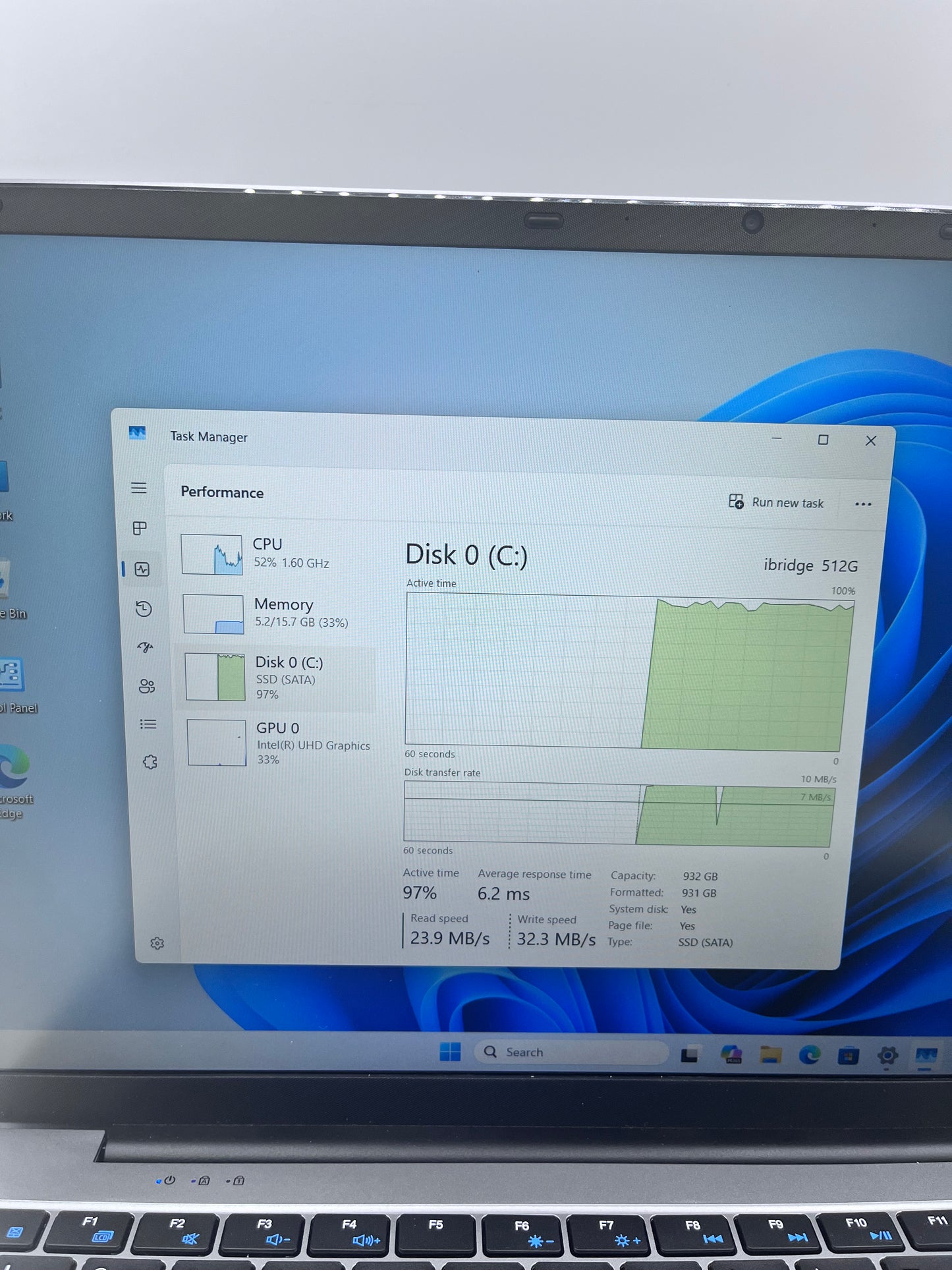
Task: Open the Users page icon in sidebar
Action: point(147,687)
